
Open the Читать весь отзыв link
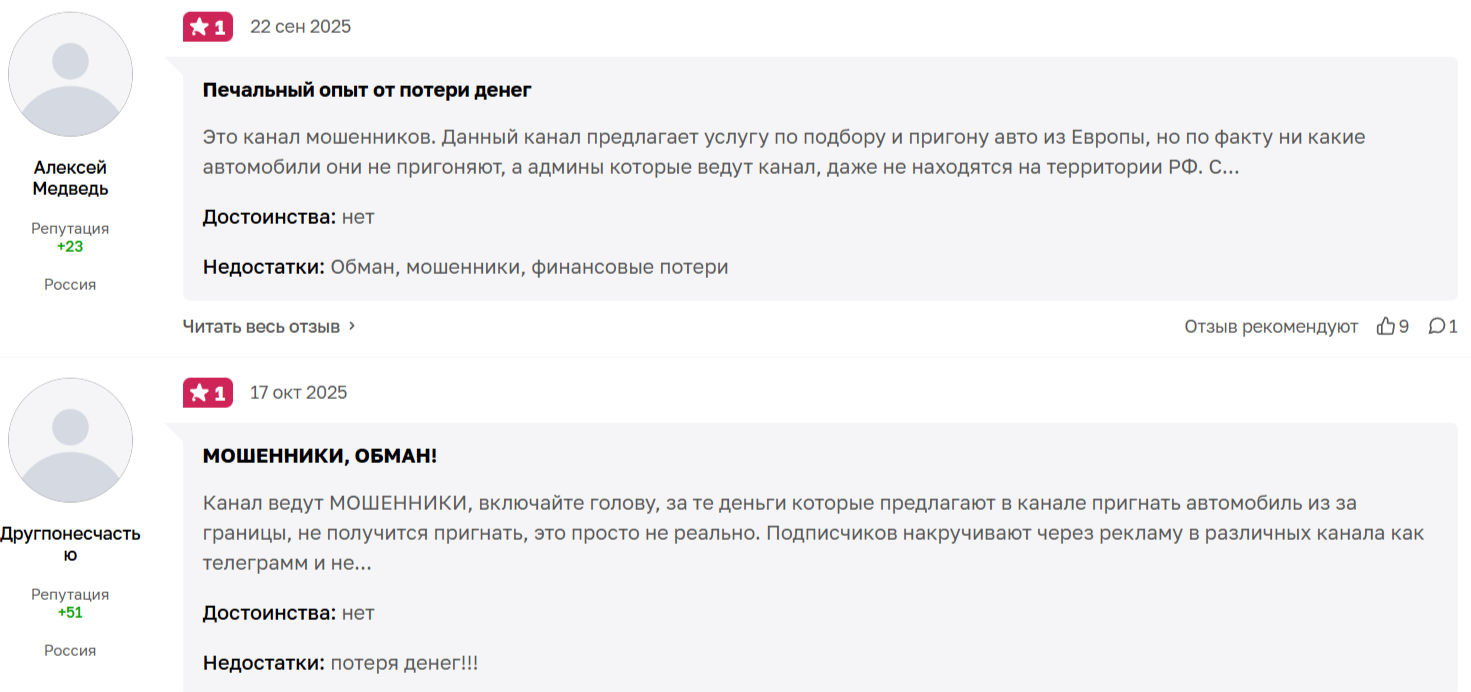[x=261, y=326]
